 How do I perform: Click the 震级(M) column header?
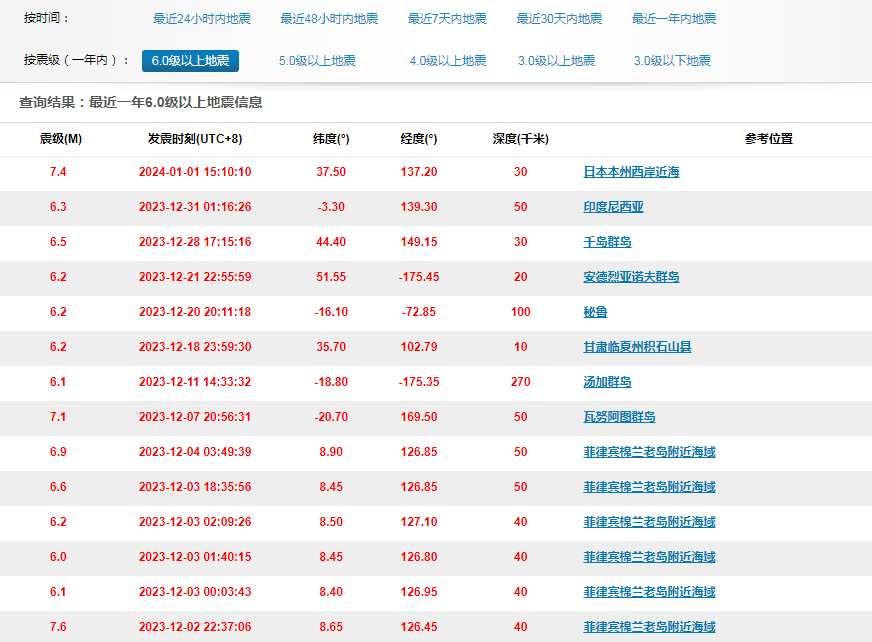(x=60, y=139)
